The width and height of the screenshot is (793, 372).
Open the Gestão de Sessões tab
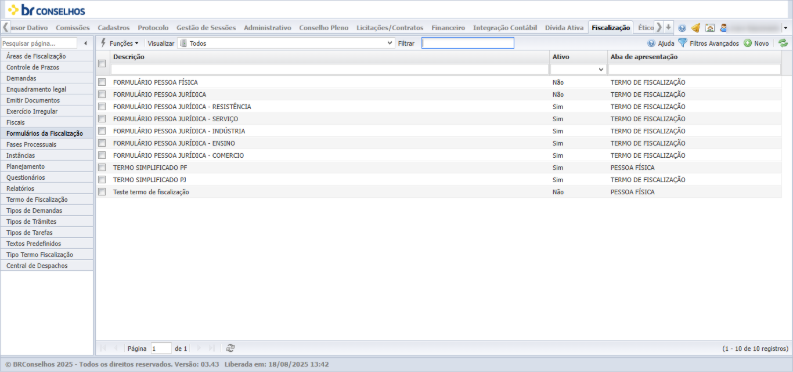[x=206, y=28]
